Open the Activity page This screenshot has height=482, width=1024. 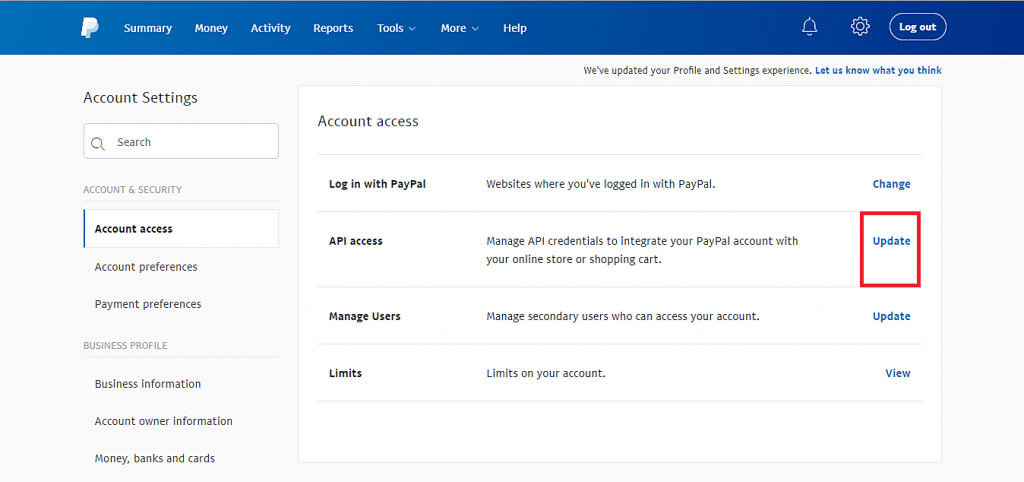tap(270, 28)
